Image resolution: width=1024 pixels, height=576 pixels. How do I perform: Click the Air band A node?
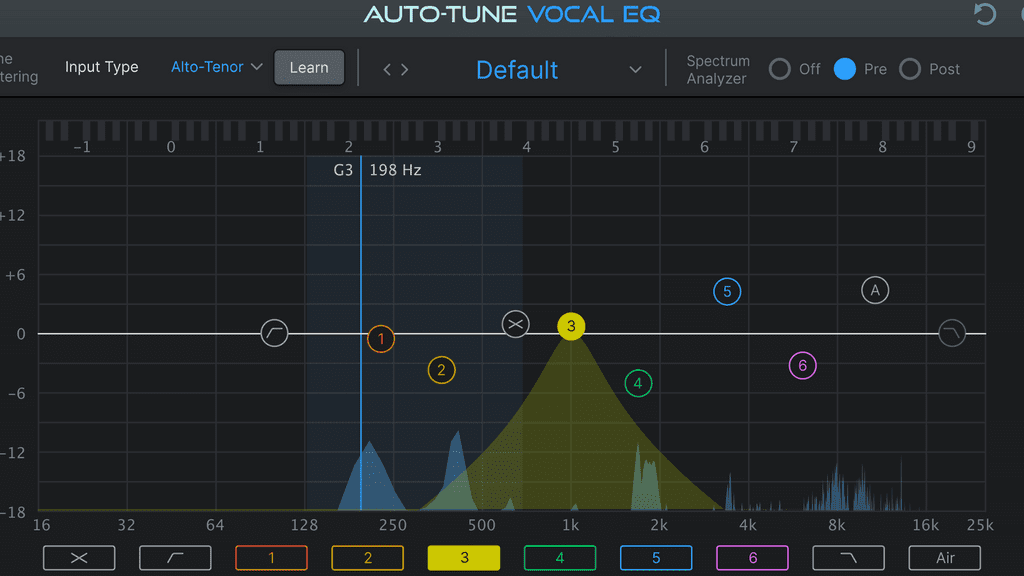pos(875,290)
